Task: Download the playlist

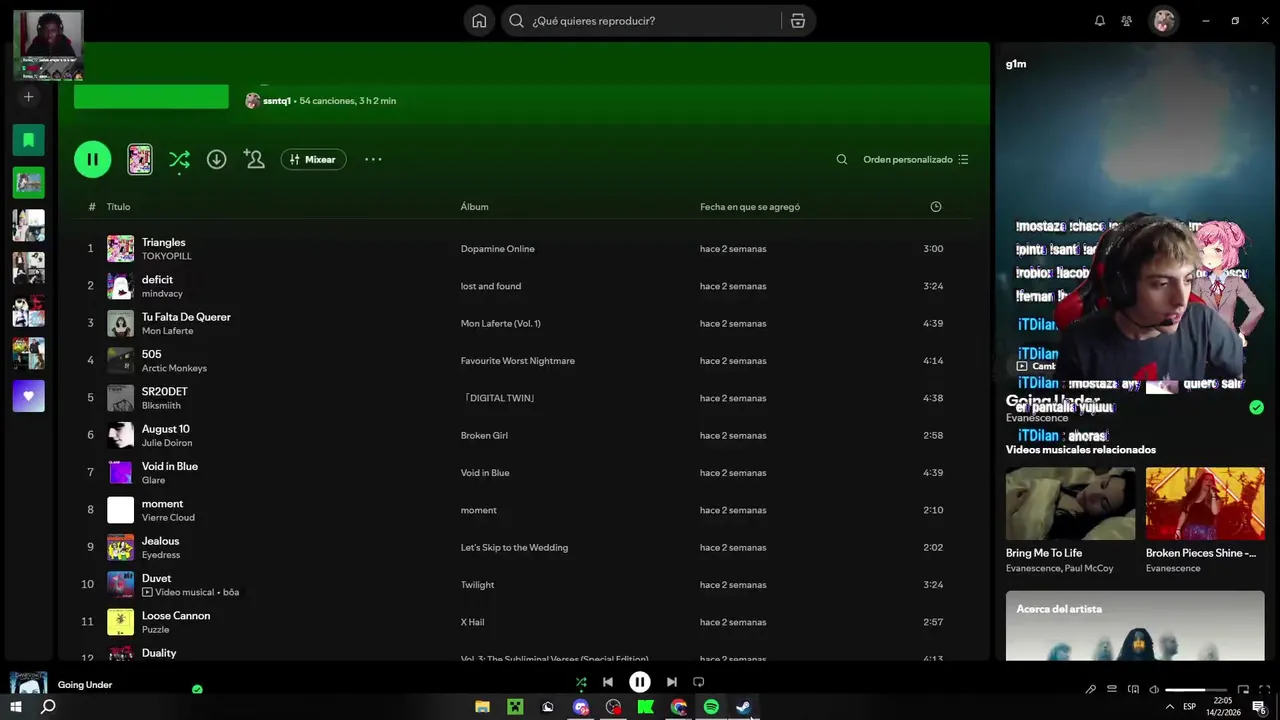Action: [216, 159]
